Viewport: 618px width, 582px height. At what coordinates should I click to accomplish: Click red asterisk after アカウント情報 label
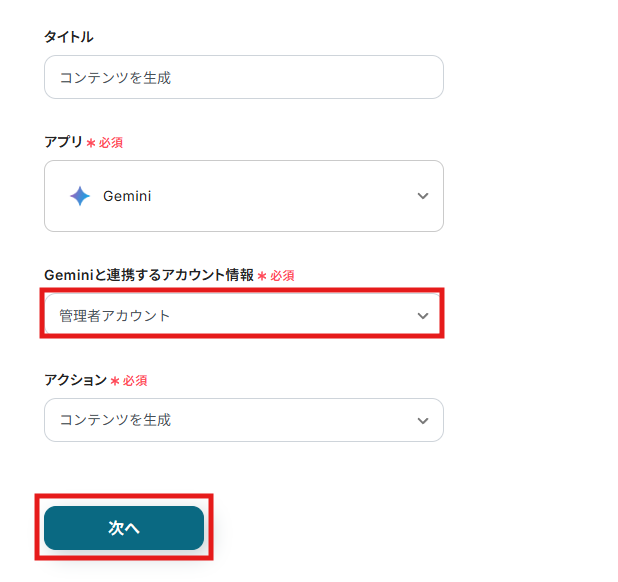262,276
